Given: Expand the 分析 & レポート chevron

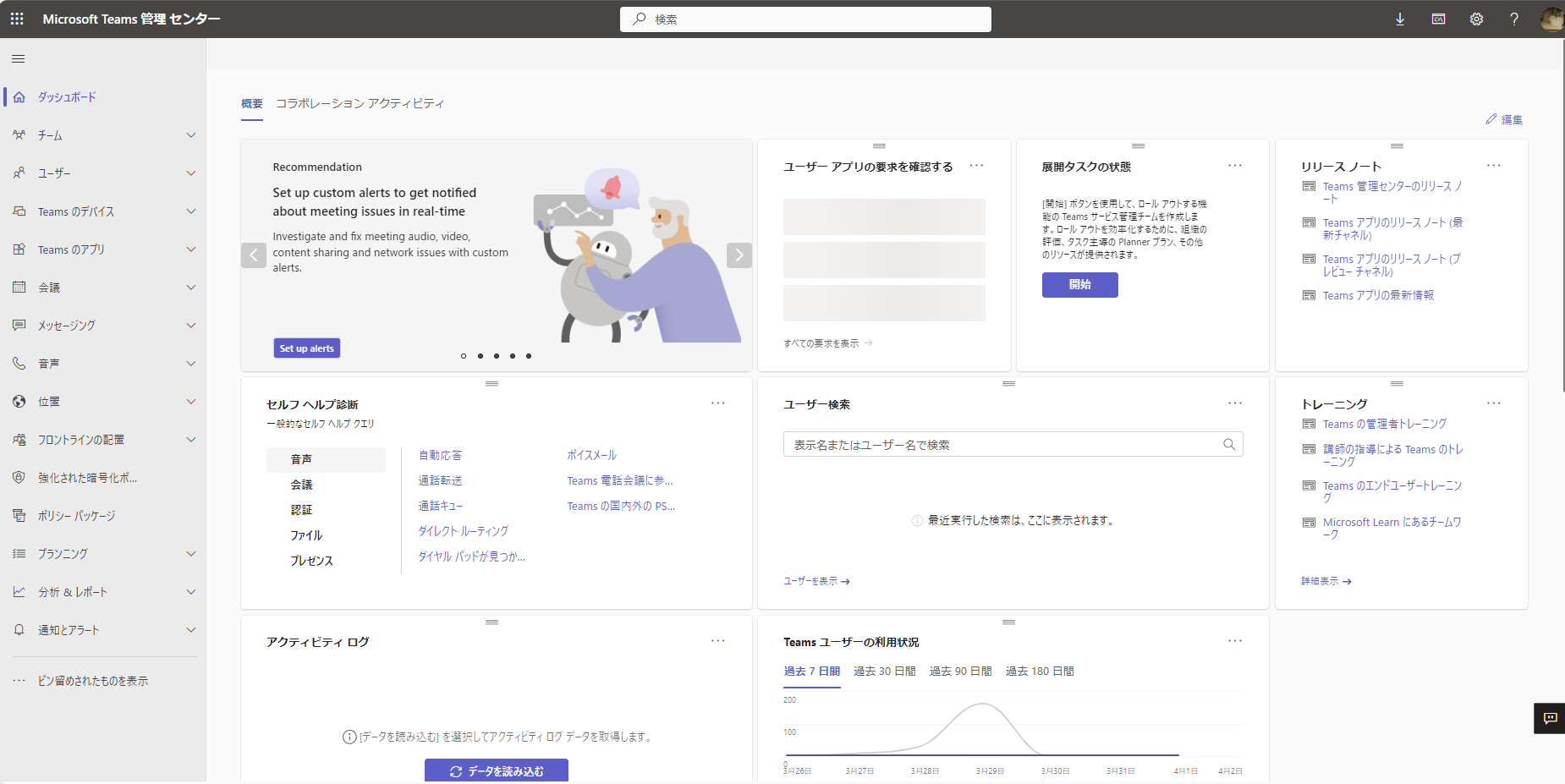Looking at the screenshot, I should point(191,592).
